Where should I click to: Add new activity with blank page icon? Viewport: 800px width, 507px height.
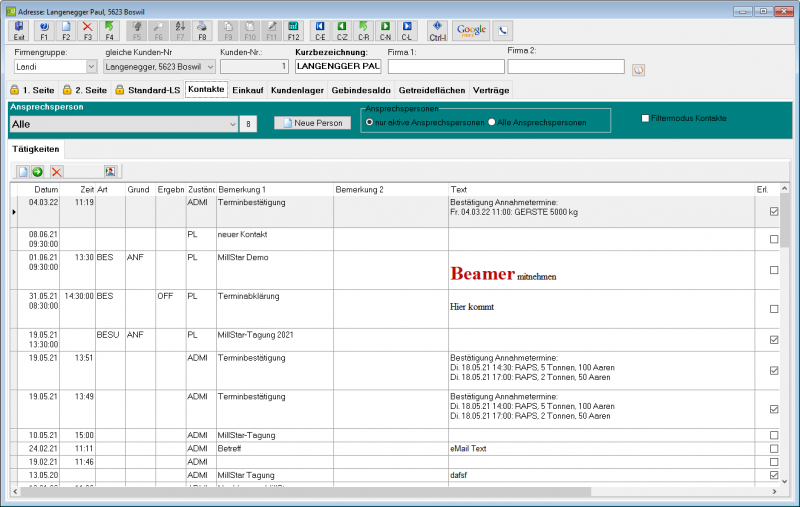22,172
